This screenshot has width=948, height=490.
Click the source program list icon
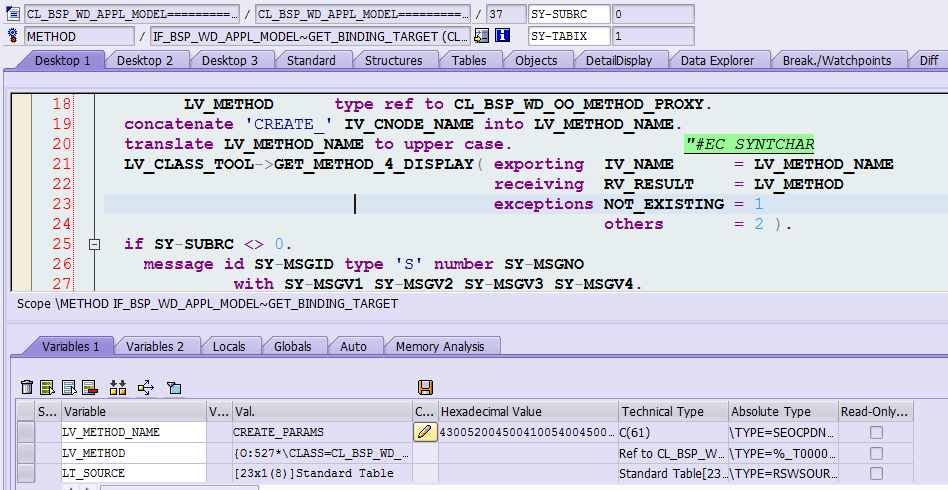tap(12, 13)
